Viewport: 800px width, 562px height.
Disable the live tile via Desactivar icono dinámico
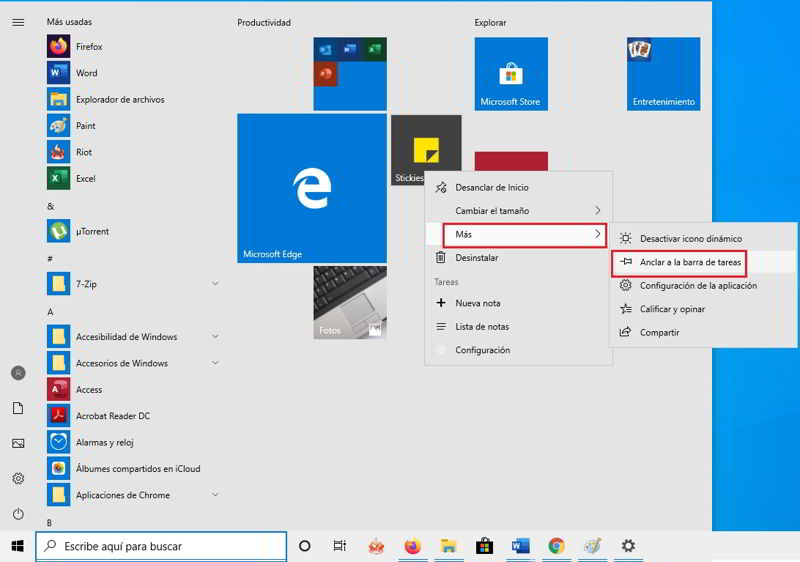click(690, 238)
